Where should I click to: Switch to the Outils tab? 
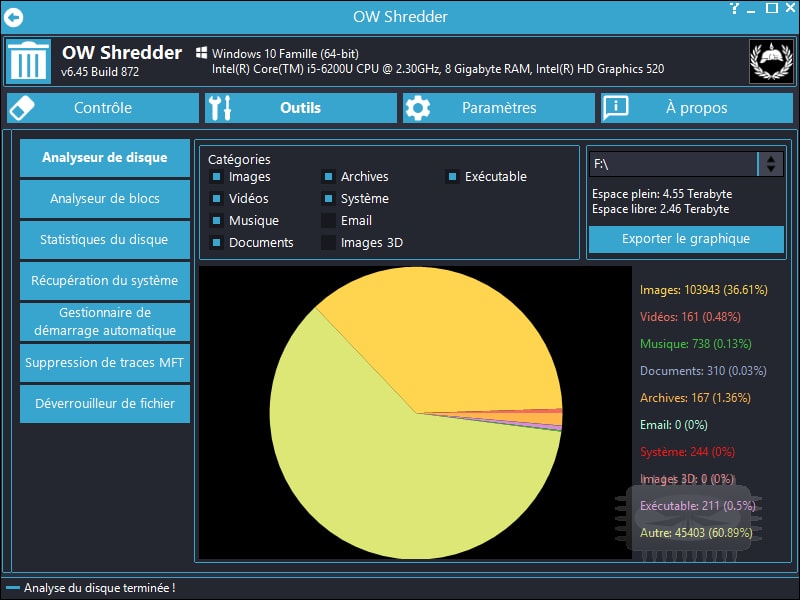pos(301,108)
